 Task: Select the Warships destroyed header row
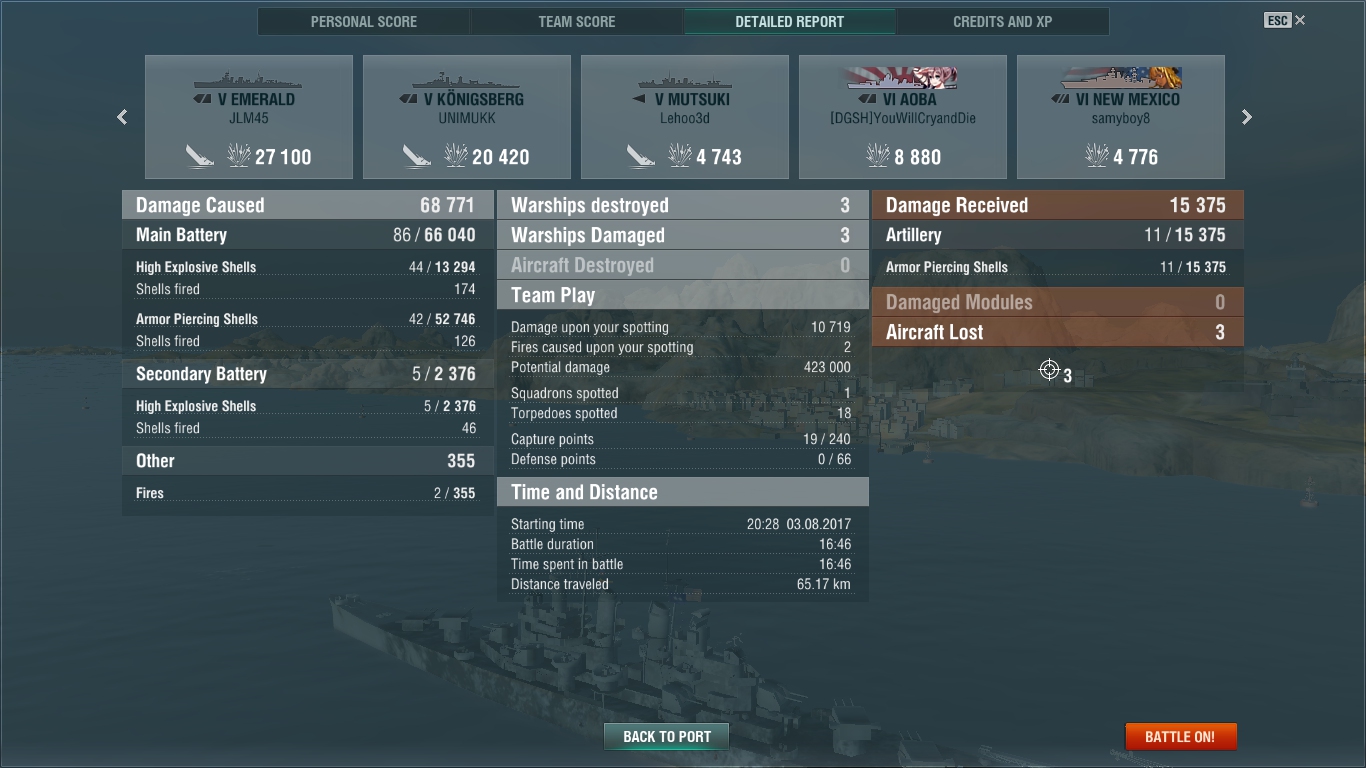pos(683,205)
